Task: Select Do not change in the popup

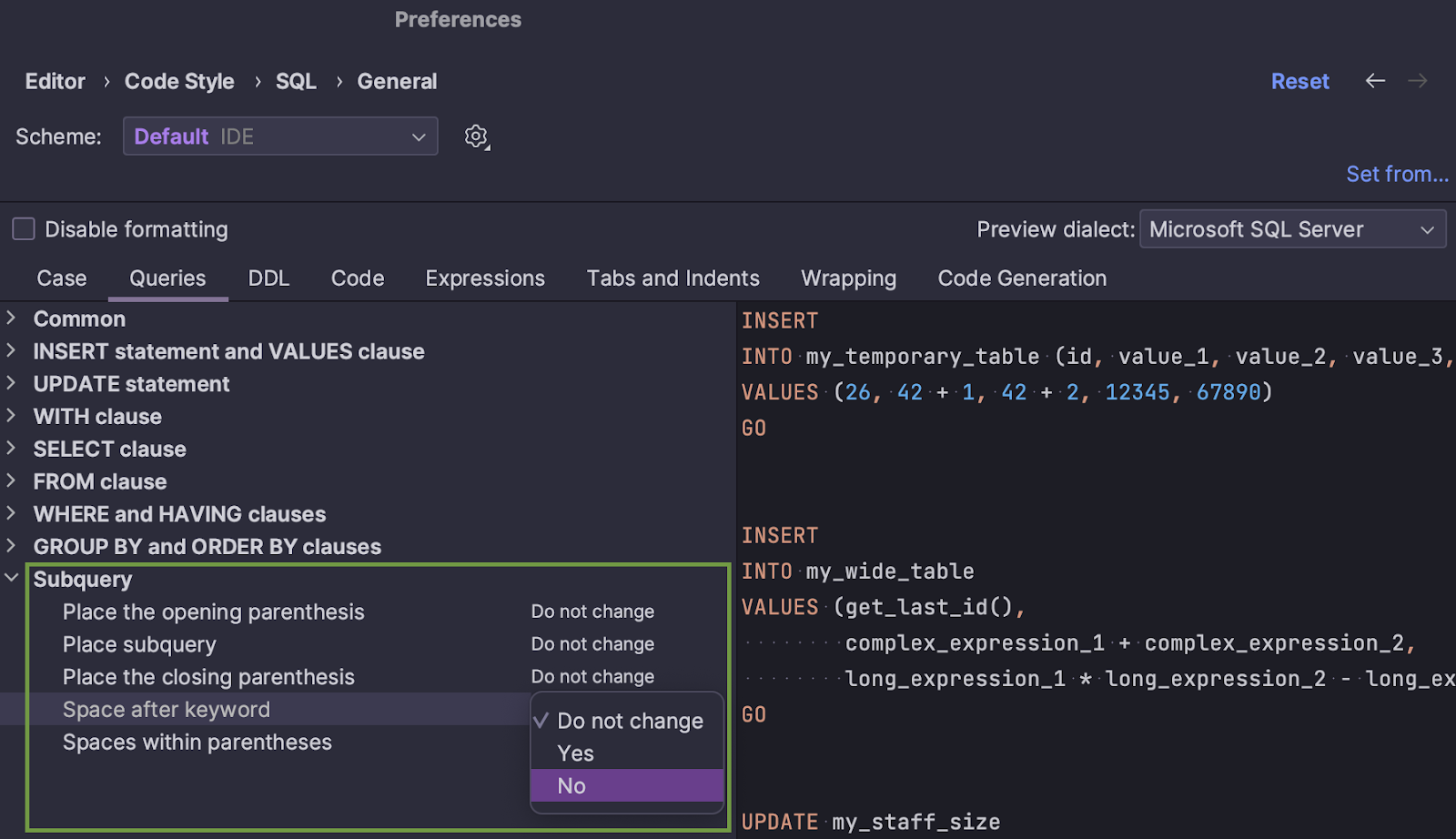Action: tap(630, 721)
